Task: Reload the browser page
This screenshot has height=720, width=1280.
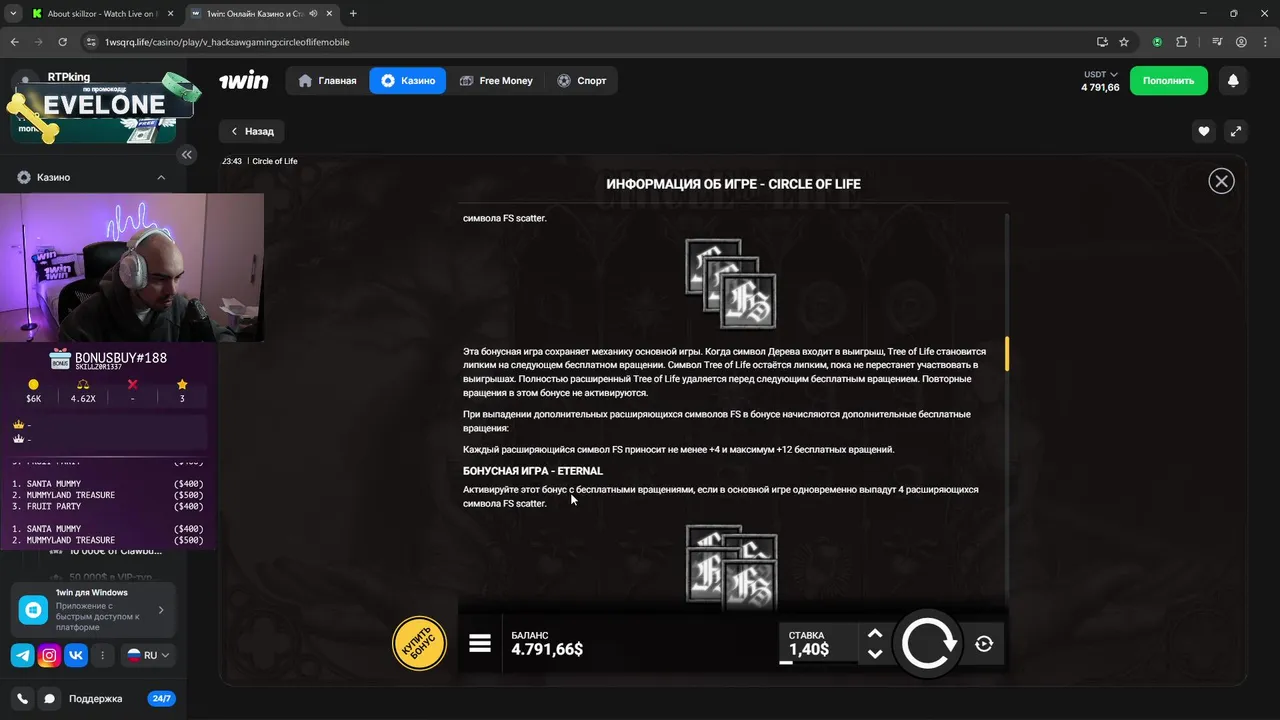Action: point(62,42)
